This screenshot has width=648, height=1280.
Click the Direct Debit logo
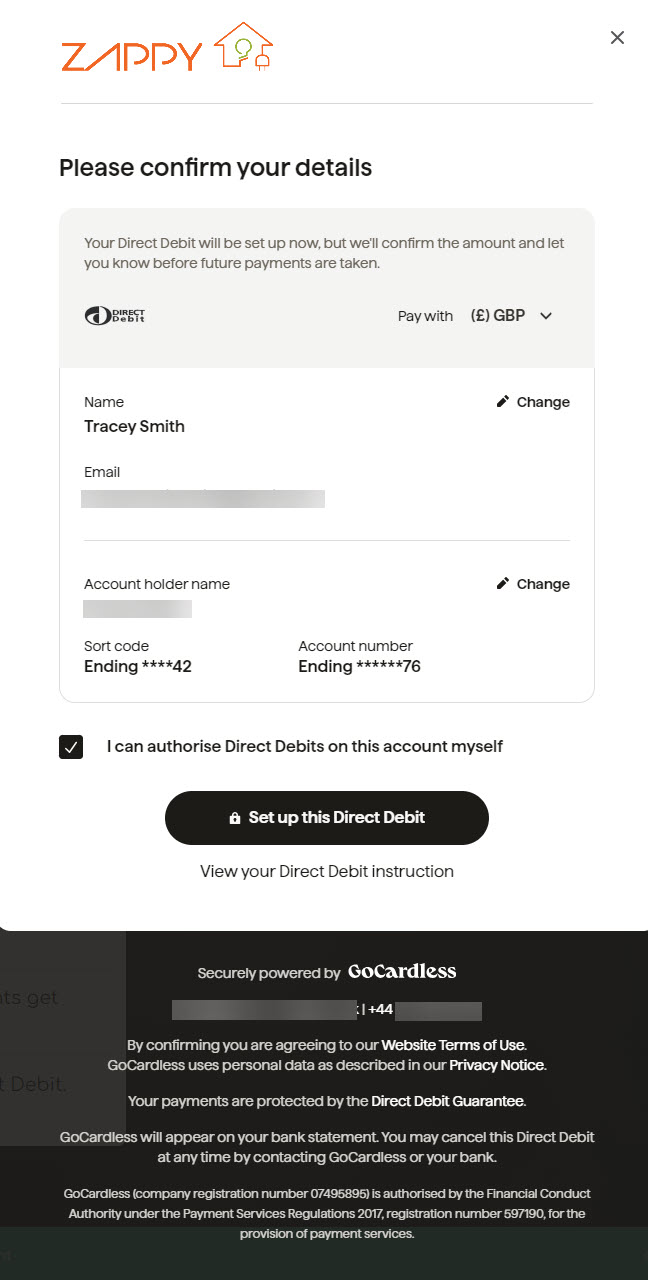pos(115,316)
